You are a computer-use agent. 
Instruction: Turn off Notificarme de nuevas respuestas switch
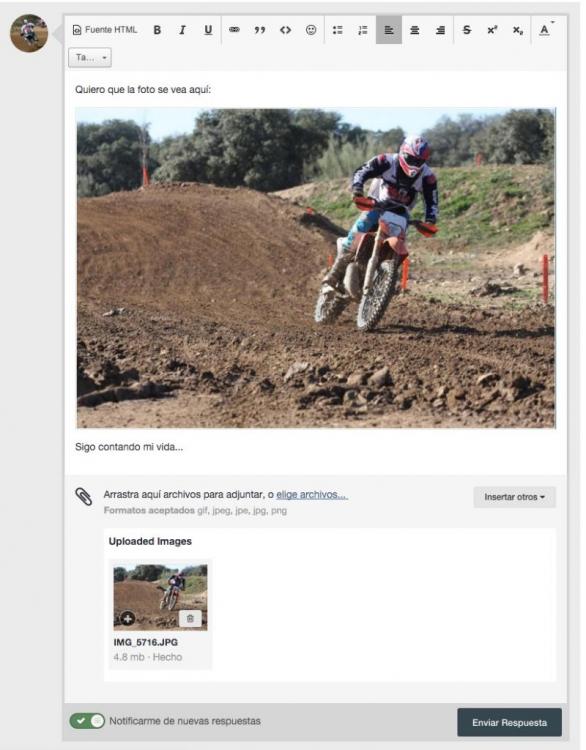87,720
